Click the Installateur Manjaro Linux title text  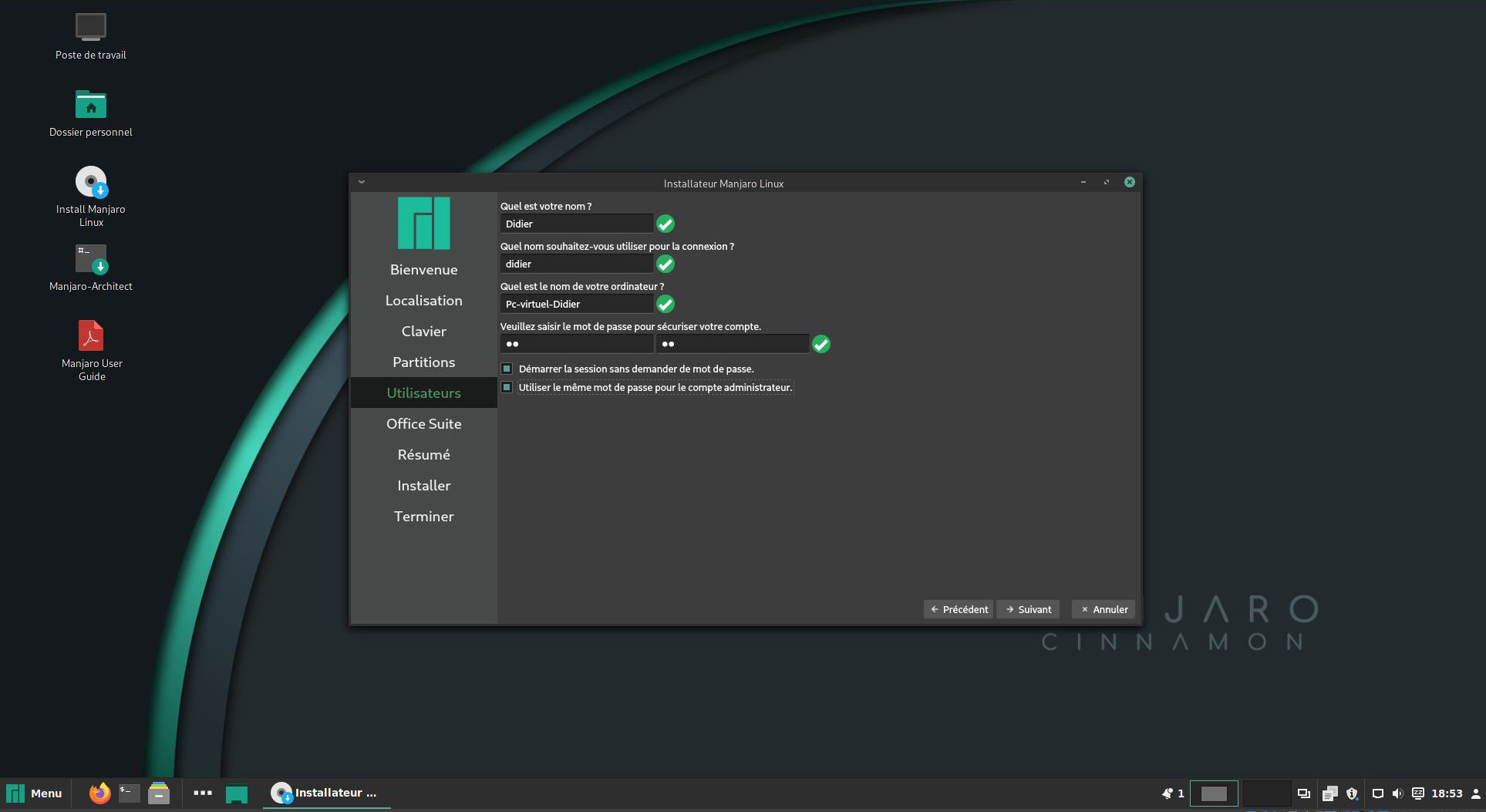tap(723, 184)
